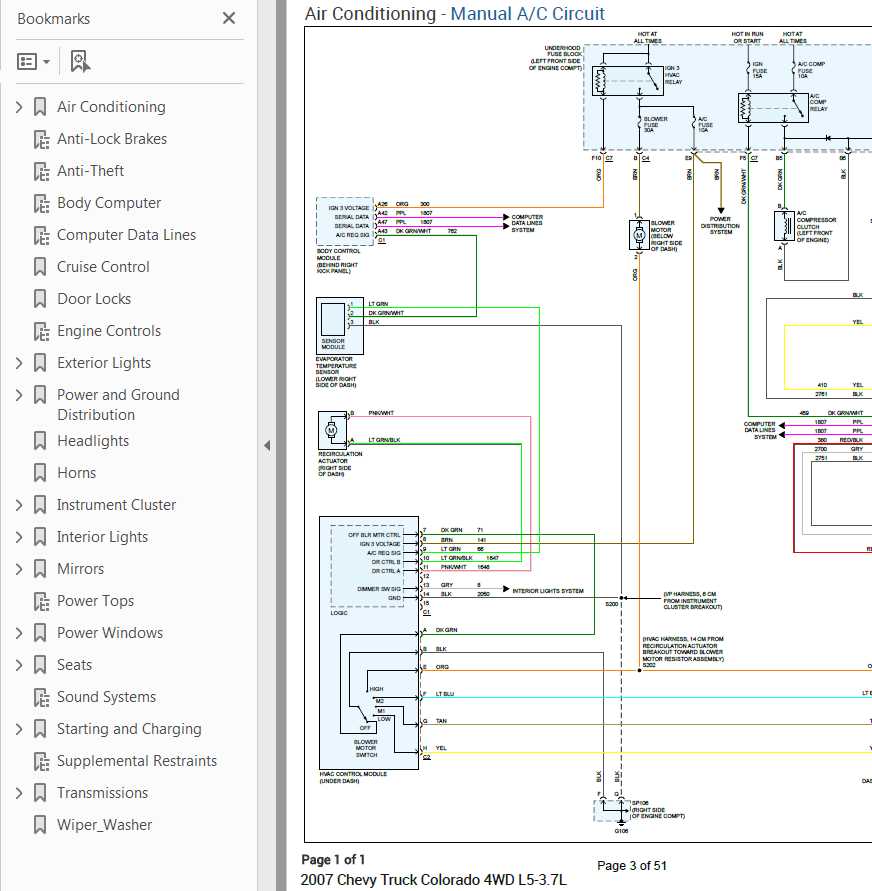
Task: Click the Transmissions bookmark ribbon icon
Action: (x=40, y=793)
